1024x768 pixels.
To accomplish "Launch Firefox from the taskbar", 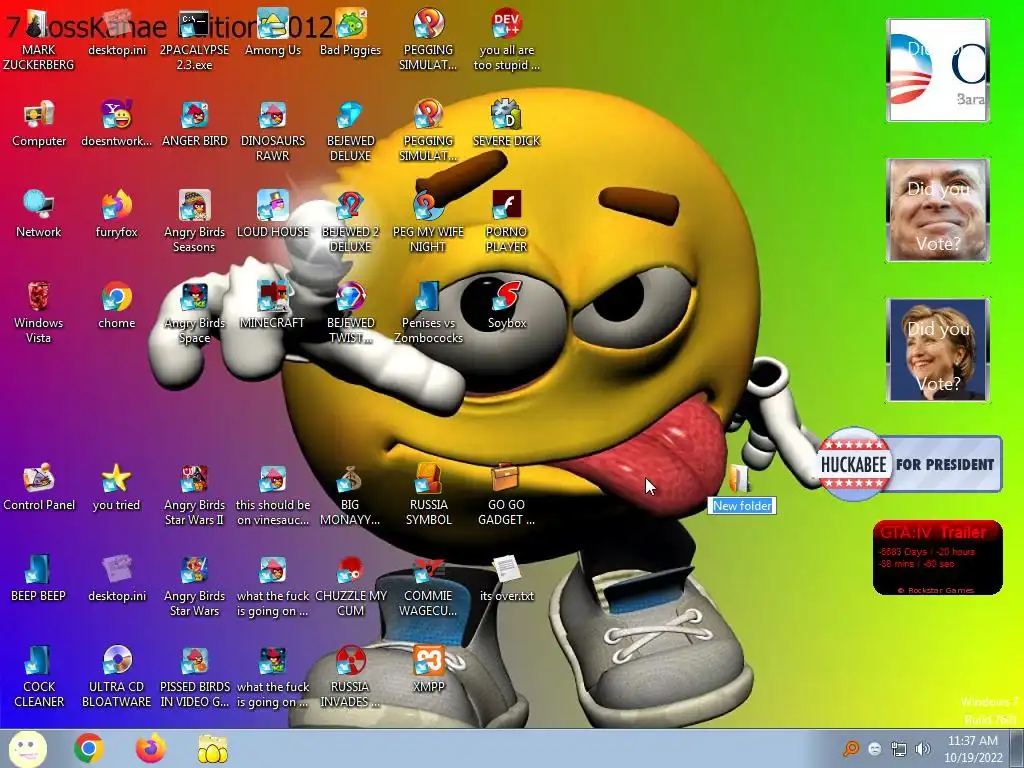I will click(150, 748).
